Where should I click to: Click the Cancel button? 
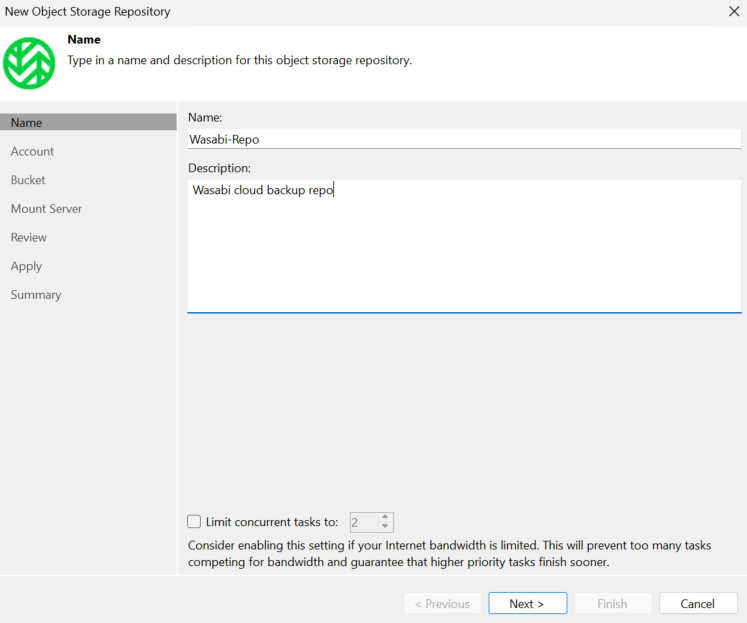click(x=698, y=603)
